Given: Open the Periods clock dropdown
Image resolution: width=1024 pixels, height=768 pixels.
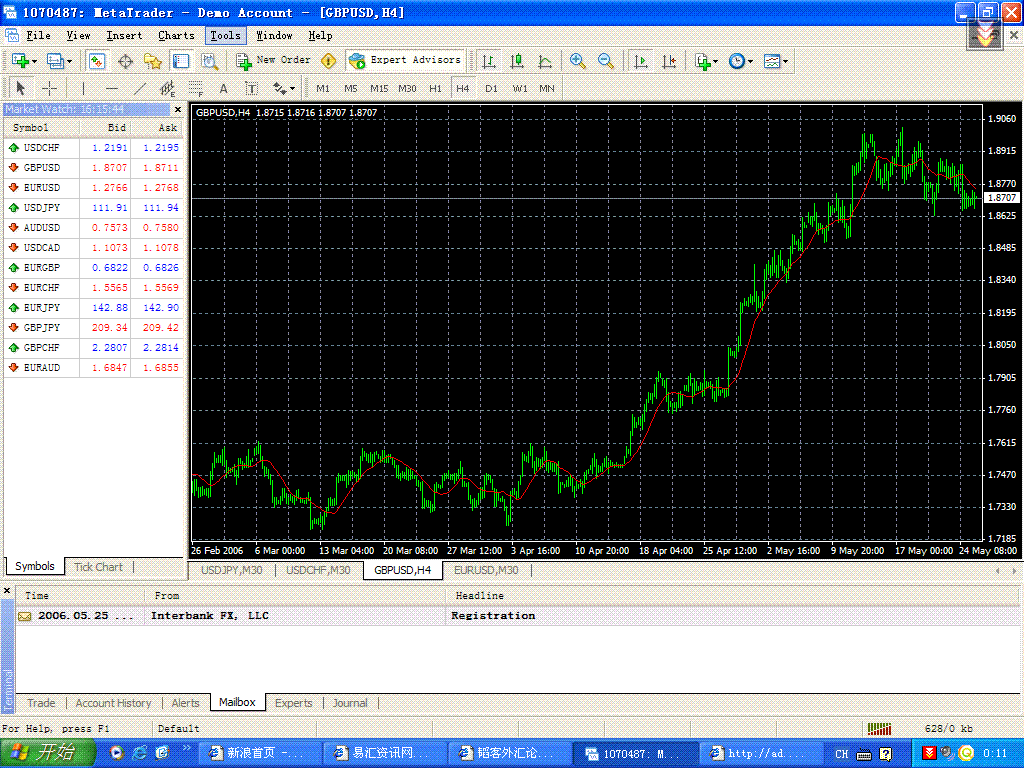Looking at the screenshot, I should [741, 61].
